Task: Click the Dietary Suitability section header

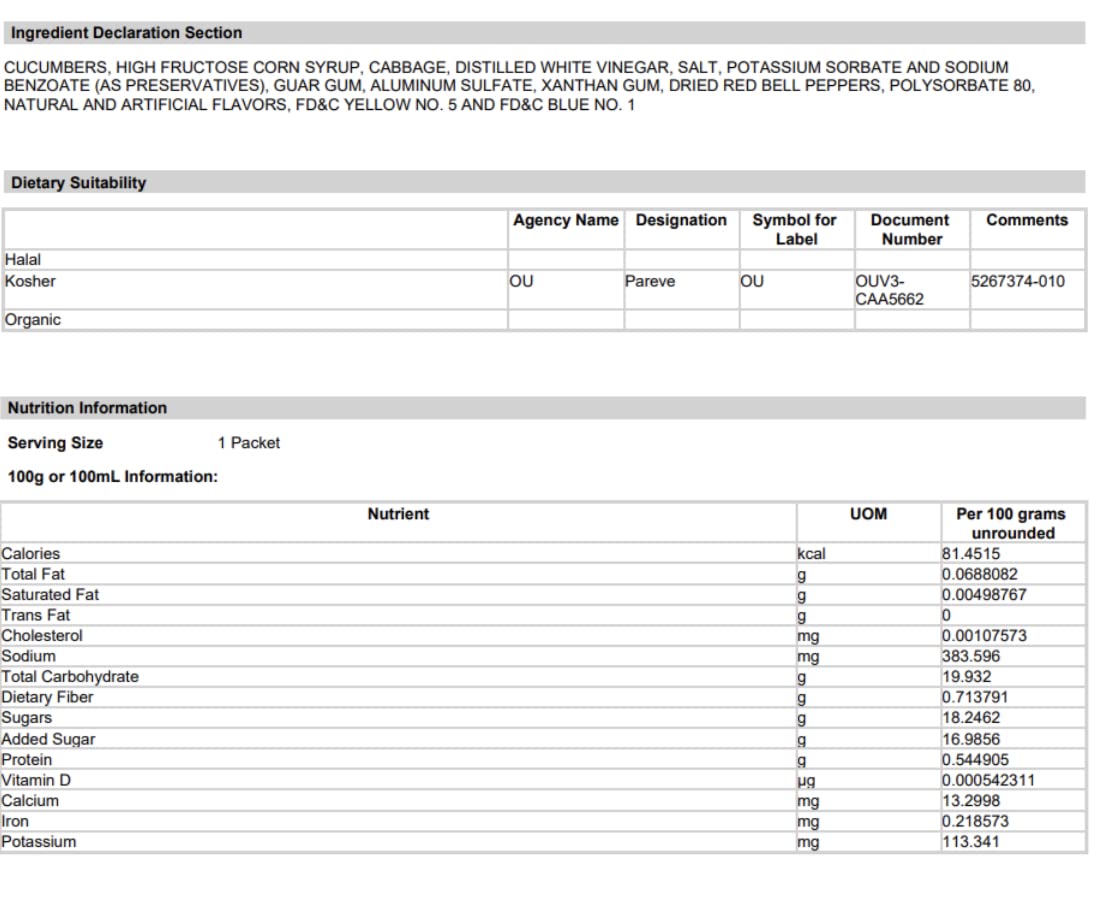Action: 78,183
